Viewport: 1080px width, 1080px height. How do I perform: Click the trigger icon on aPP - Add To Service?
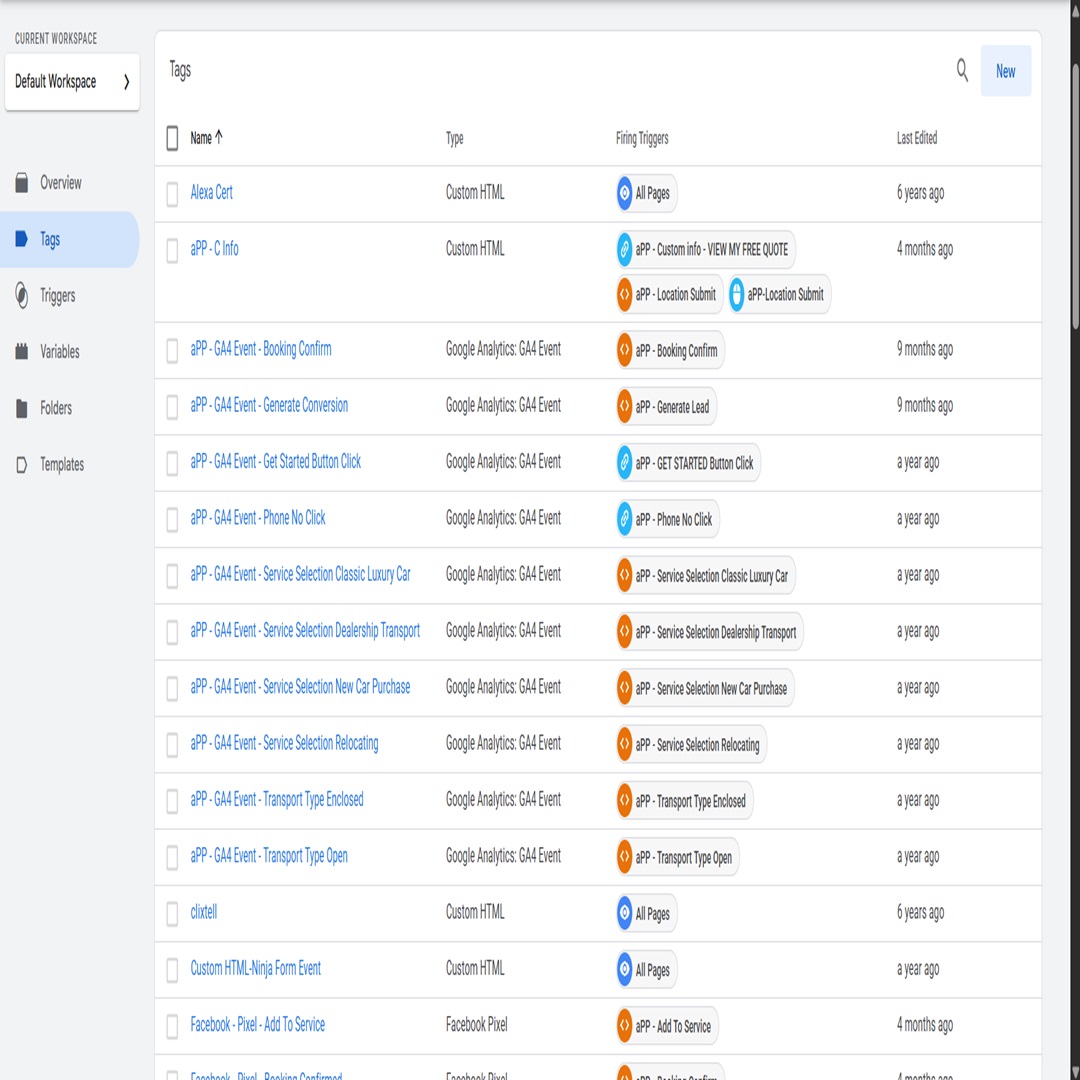[622, 1025]
